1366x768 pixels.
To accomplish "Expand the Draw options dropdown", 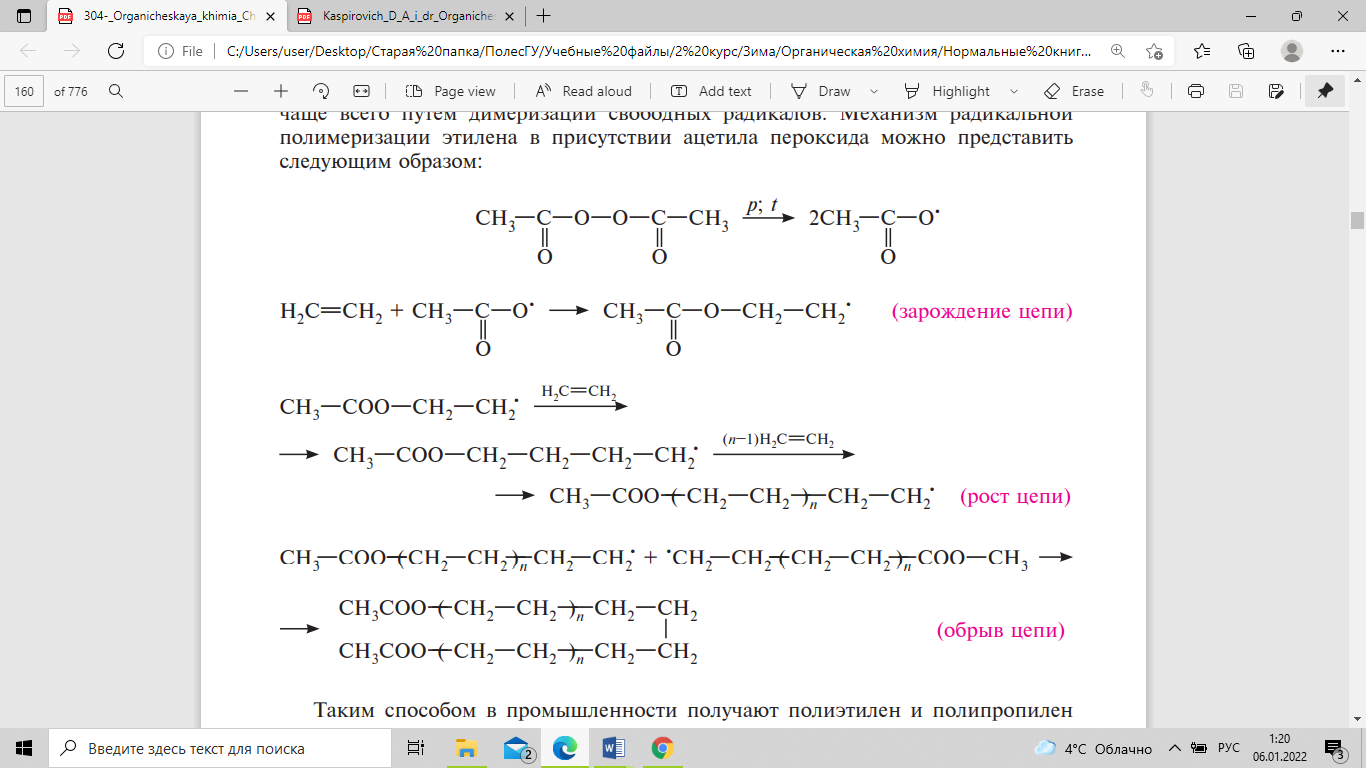I will coord(875,91).
